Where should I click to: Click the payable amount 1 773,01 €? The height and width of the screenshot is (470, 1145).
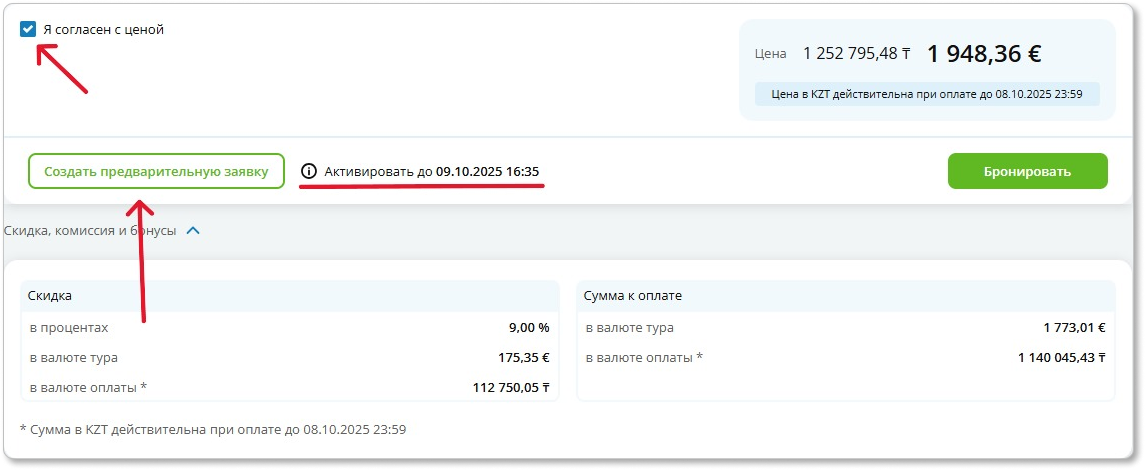pos(1073,327)
